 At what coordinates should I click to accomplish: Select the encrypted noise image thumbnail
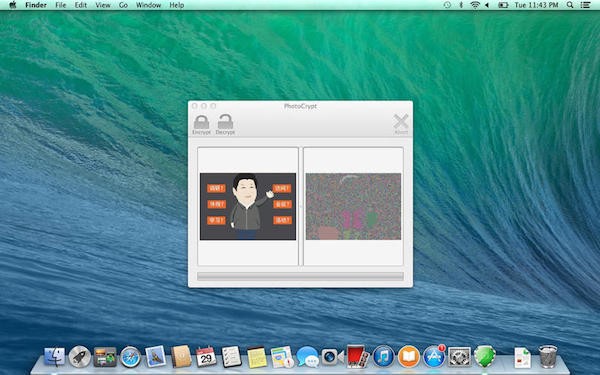353,207
